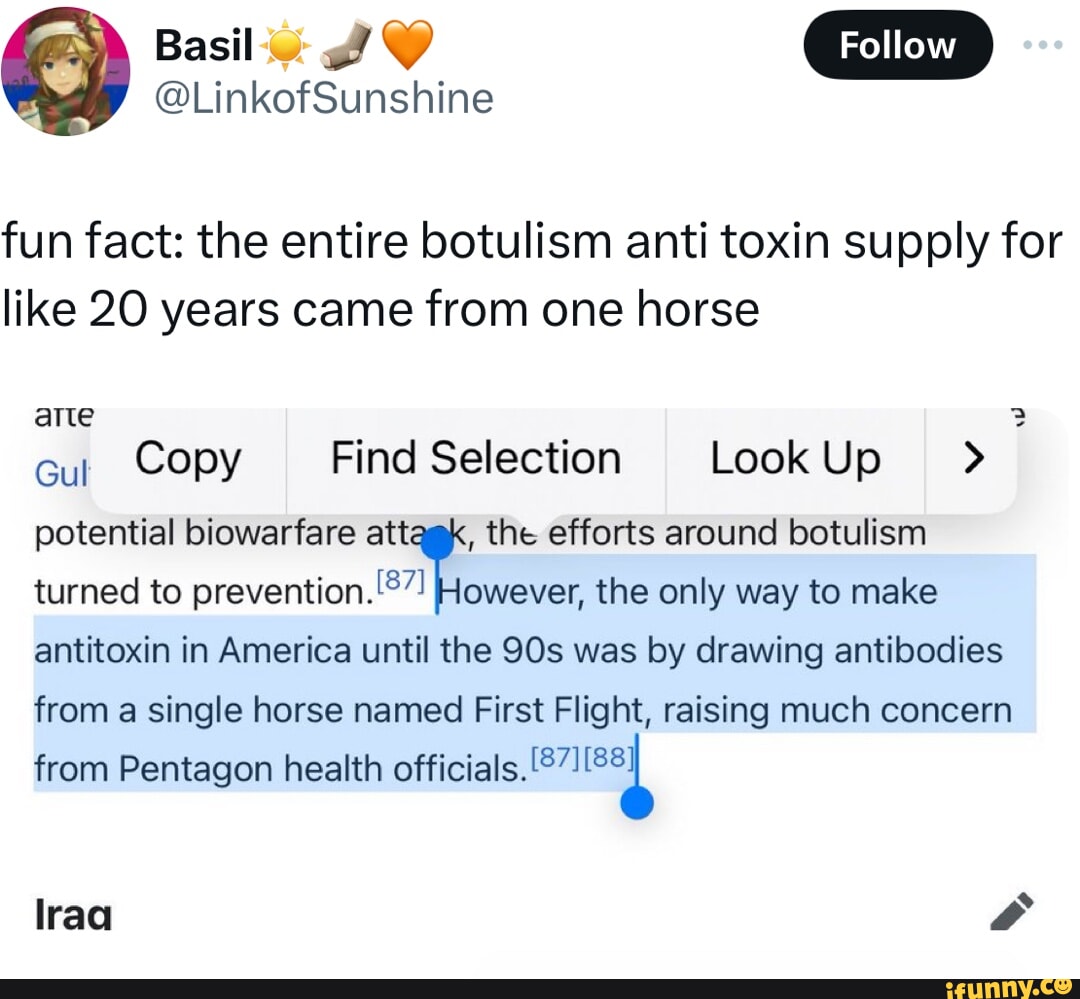Image resolution: width=1080 pixels, height=999 pixels.
Task: Click the ifunny.co watermark logo
Action: pos(1008,988)
